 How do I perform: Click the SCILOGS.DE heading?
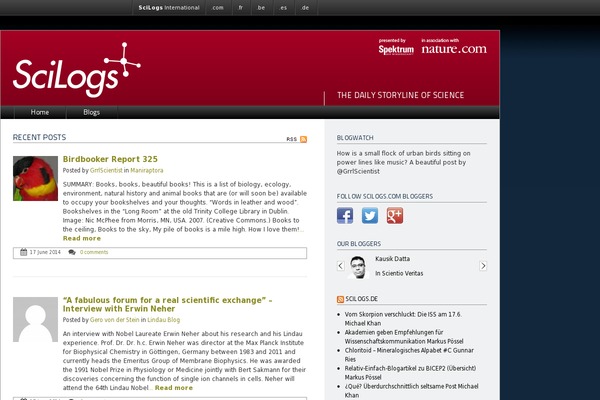coord(361,299)
